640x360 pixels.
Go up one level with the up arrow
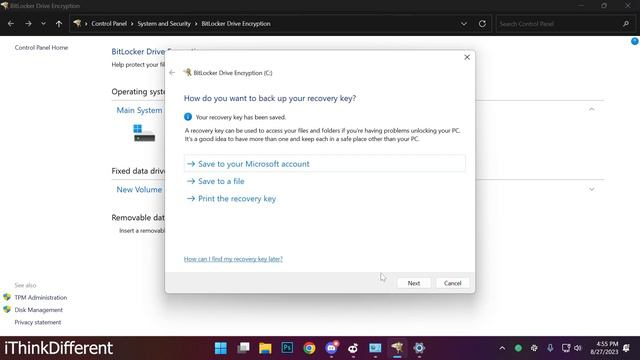pos(59,24)
